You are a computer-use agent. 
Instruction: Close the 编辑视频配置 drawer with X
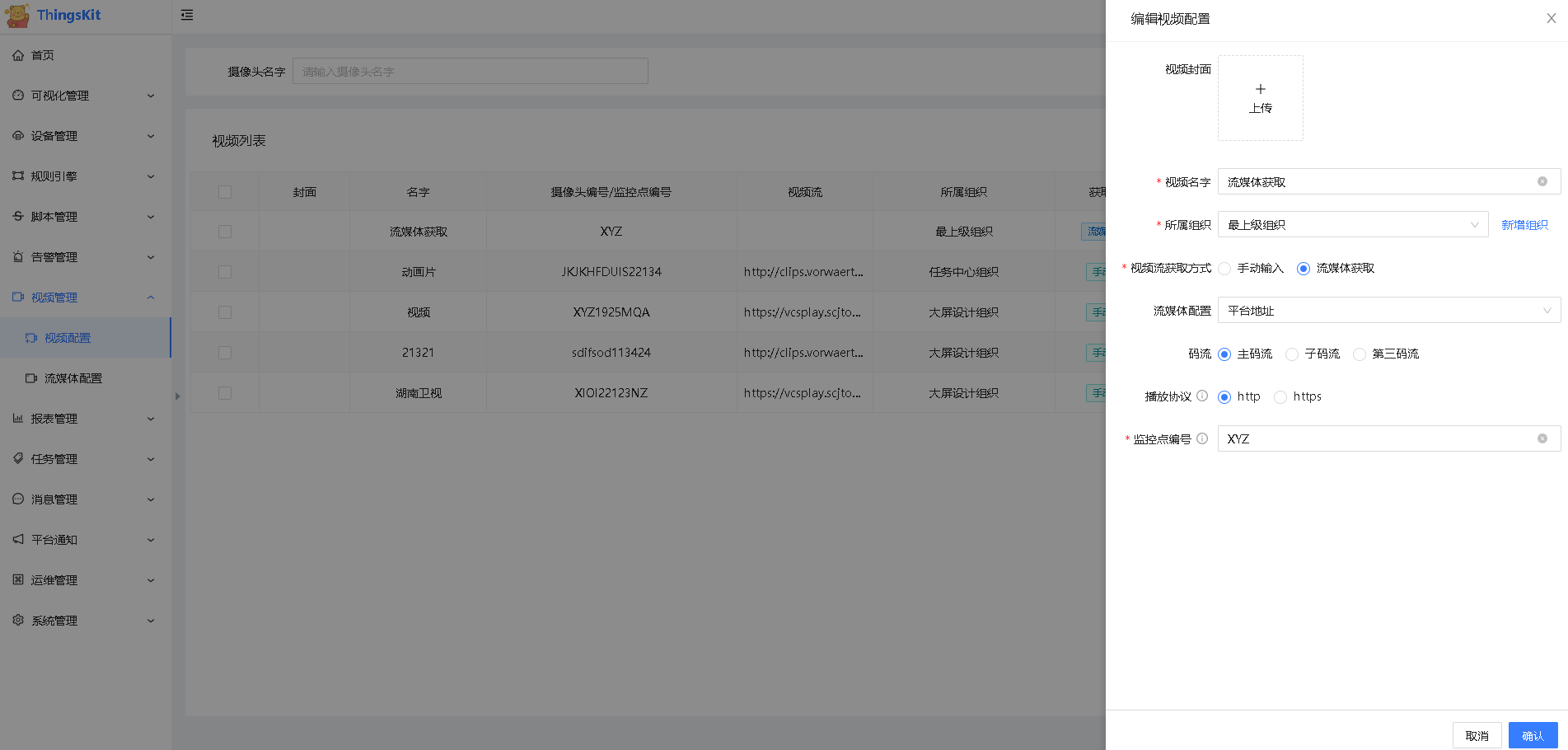click(x=1552, y=19)
